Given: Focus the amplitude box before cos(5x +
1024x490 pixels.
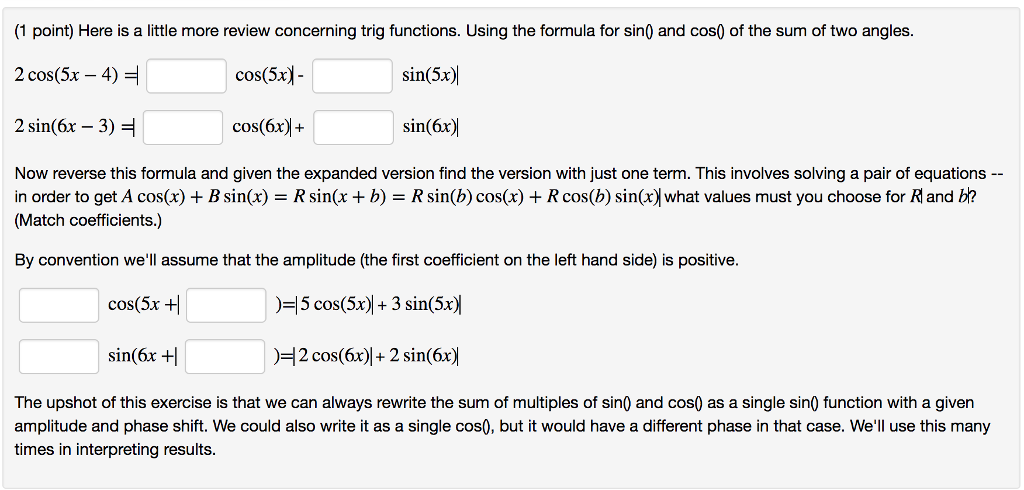Looking at the screenshot, I should point(59,305).
